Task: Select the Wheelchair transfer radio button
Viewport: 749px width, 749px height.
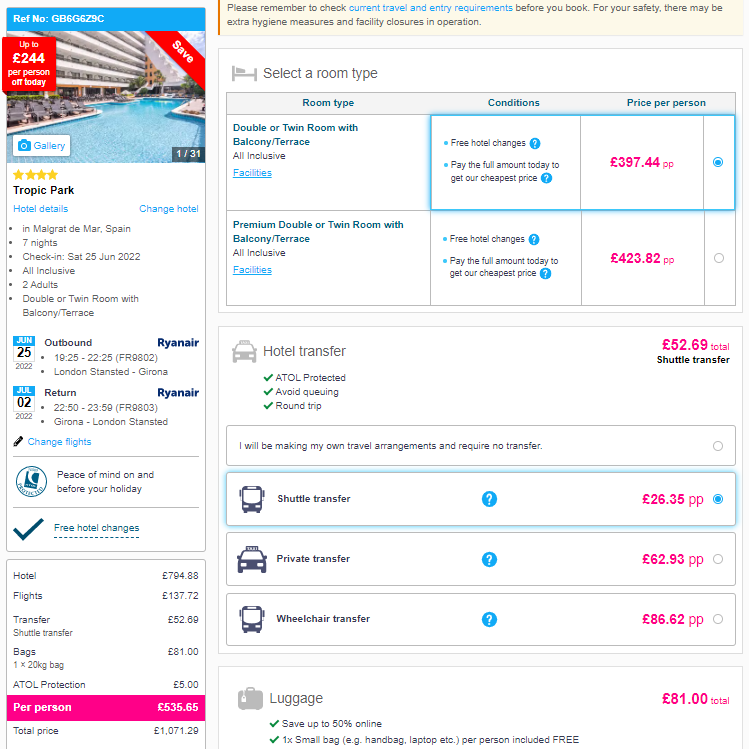Action: click(x=717, y=620)
